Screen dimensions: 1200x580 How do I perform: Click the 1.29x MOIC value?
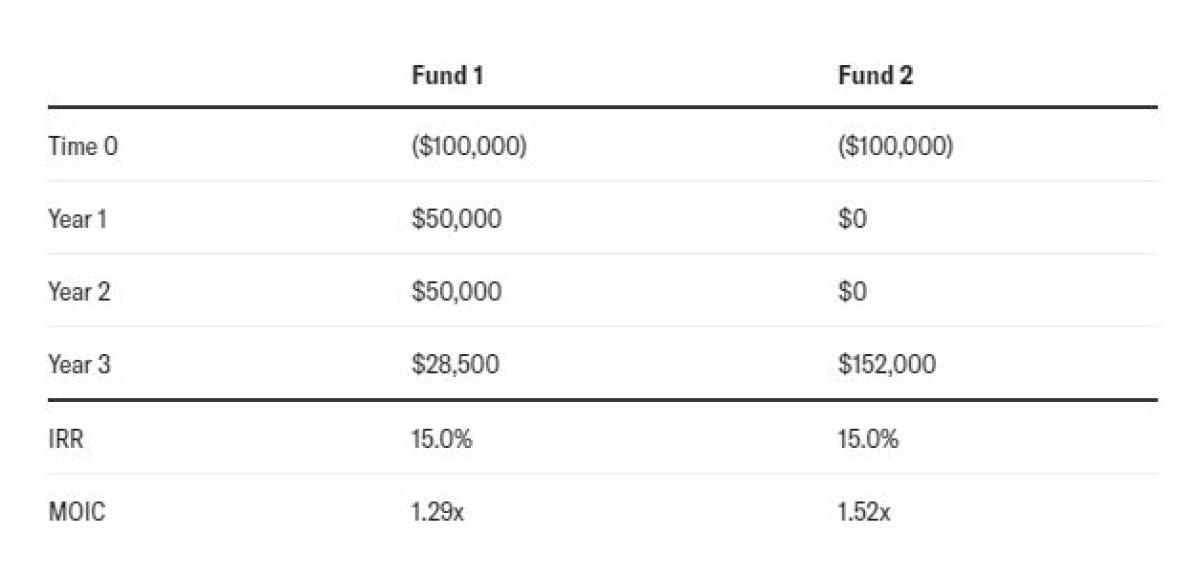[x=438, y=513]
